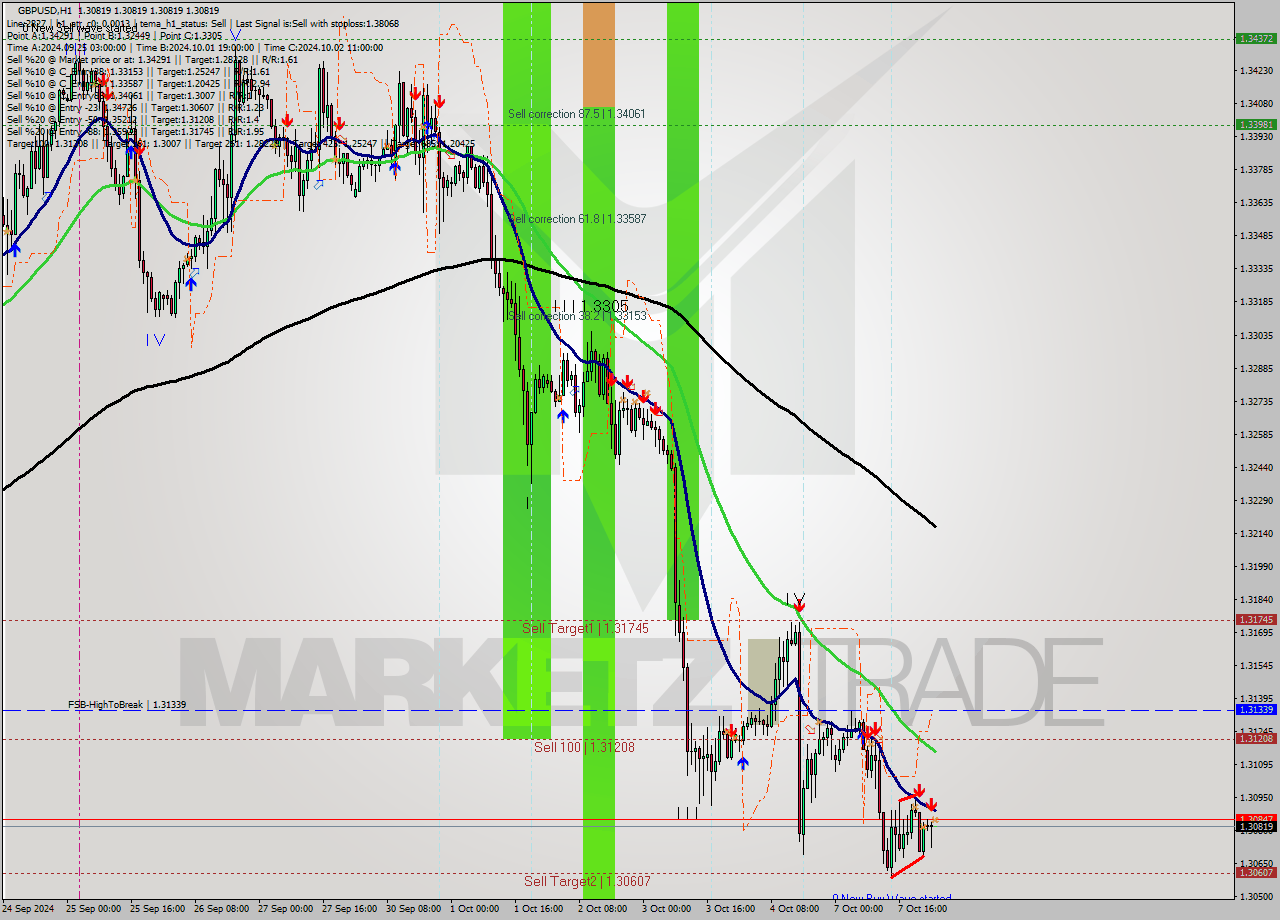Click the '1 Oct 16:00' time axis label
This screenshot has height=920, width=1280.
coord(538,909)
